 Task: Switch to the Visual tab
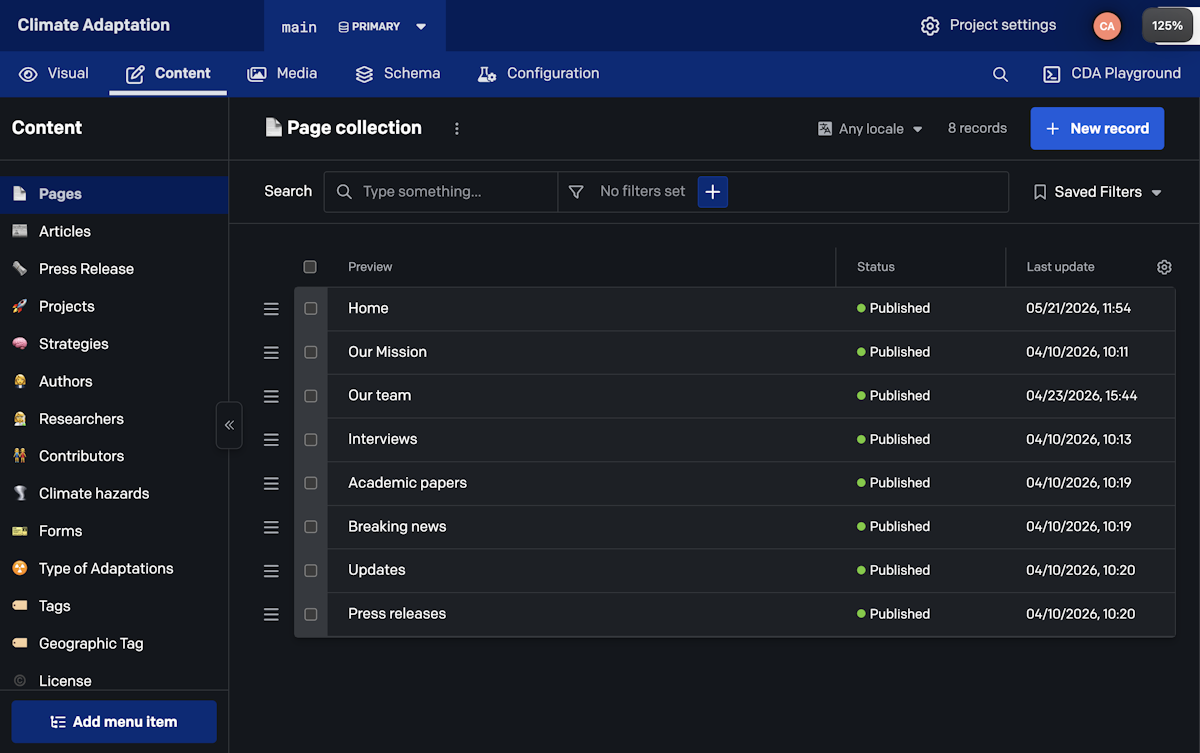coord(54,74)
